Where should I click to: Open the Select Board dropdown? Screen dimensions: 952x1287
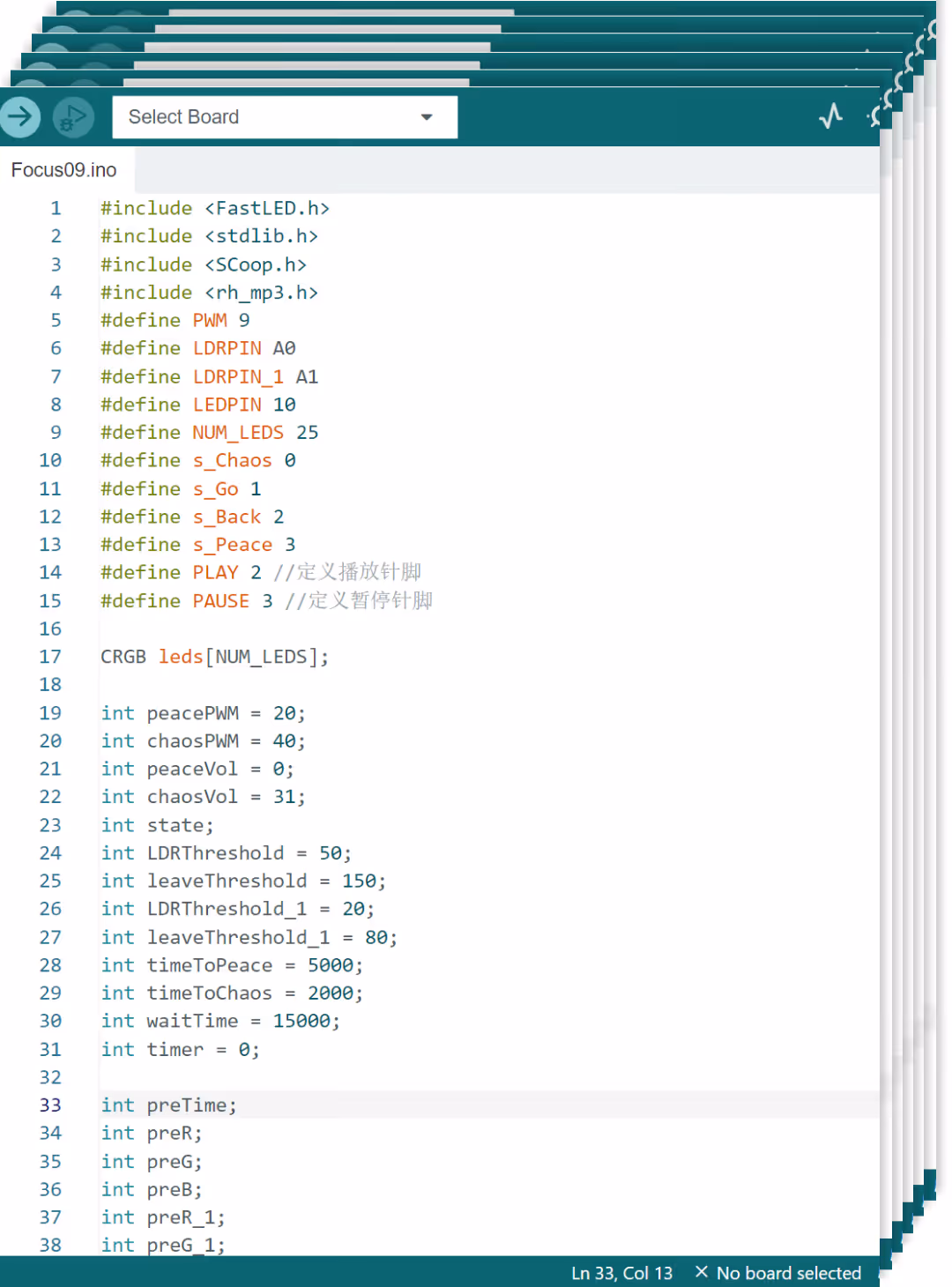[284, 116]
